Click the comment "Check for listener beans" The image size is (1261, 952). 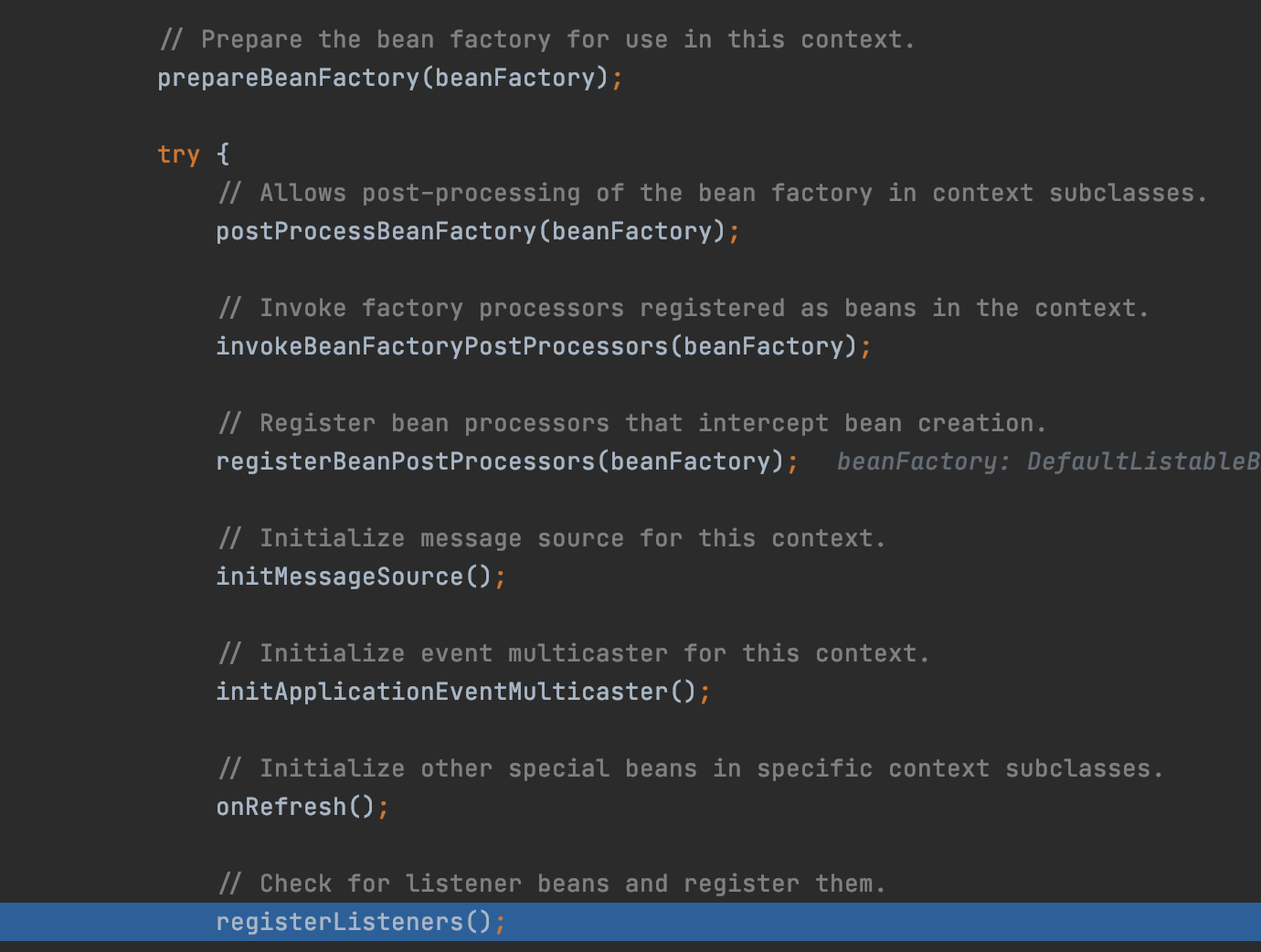click(x=434, y=884)
